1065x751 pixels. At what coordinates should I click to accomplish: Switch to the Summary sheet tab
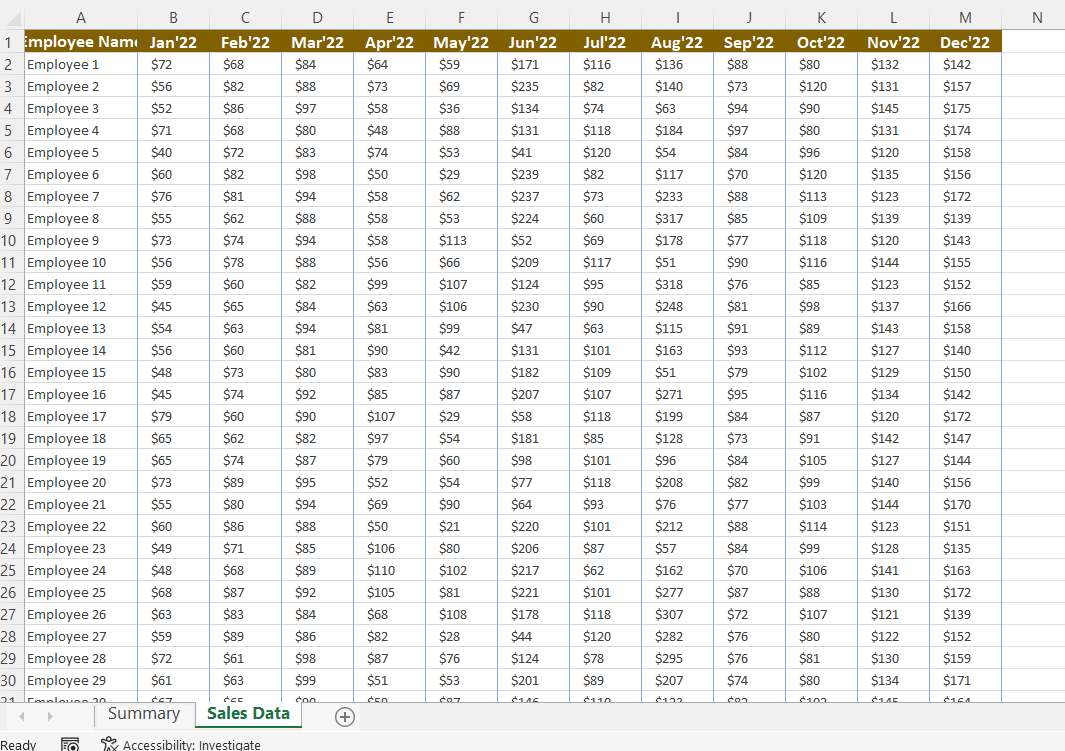point(143,714)
